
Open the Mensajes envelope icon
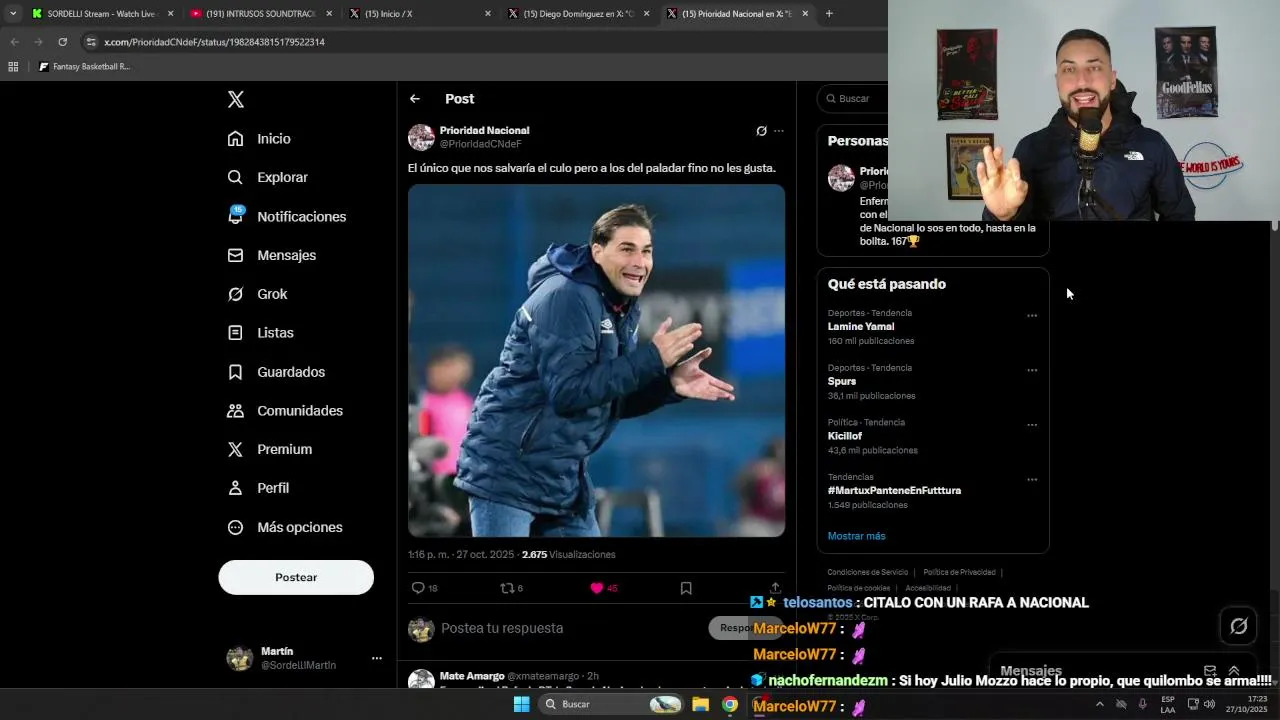pos(235,255)
